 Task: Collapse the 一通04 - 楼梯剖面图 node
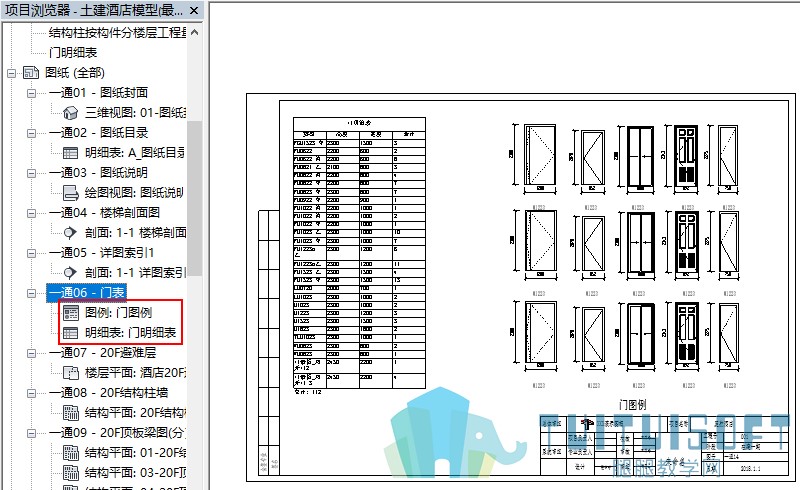[x=31, y=213]
